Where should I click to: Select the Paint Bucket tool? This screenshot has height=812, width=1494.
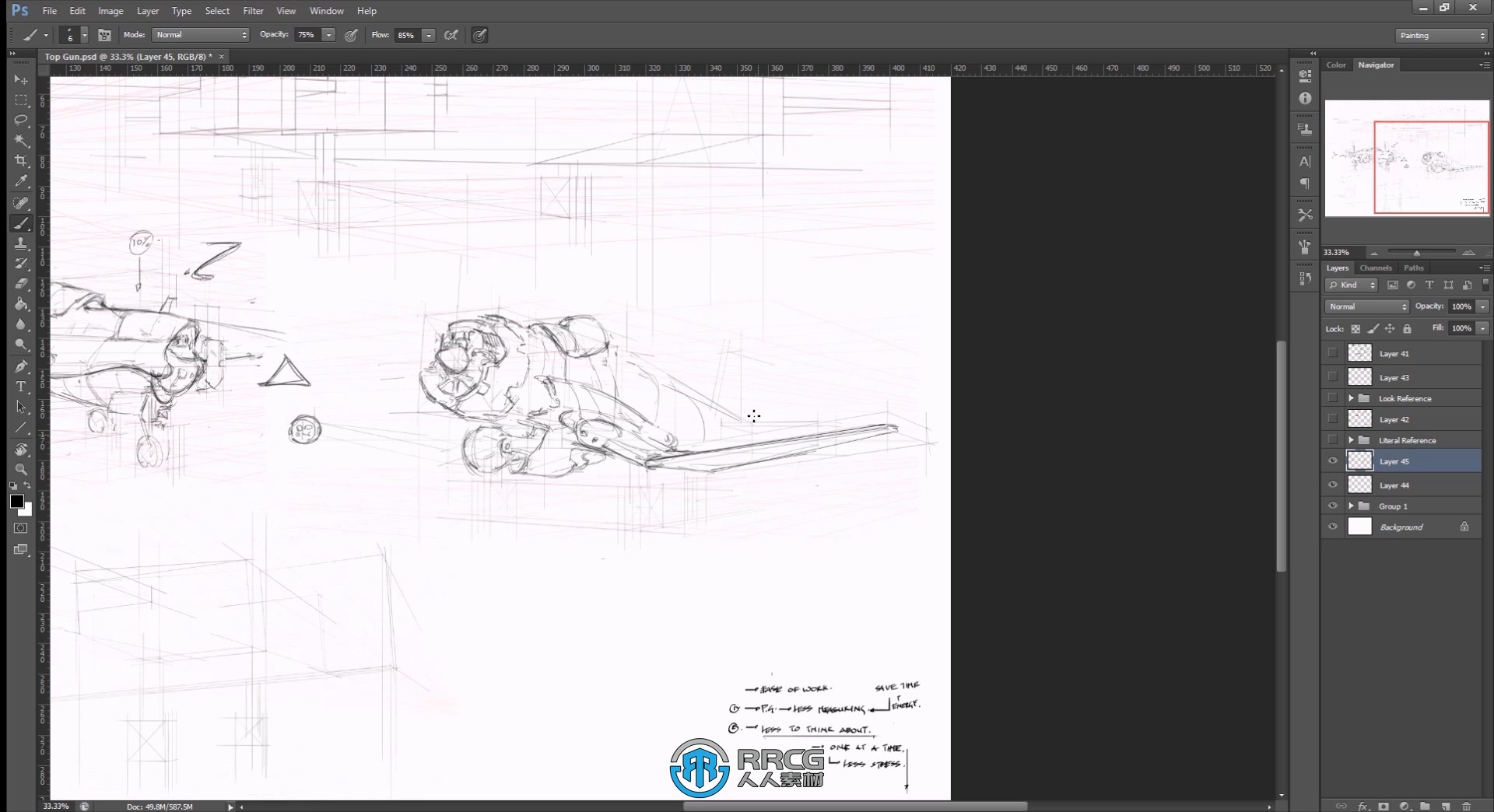pyautogui.click(x=21, y=304)
